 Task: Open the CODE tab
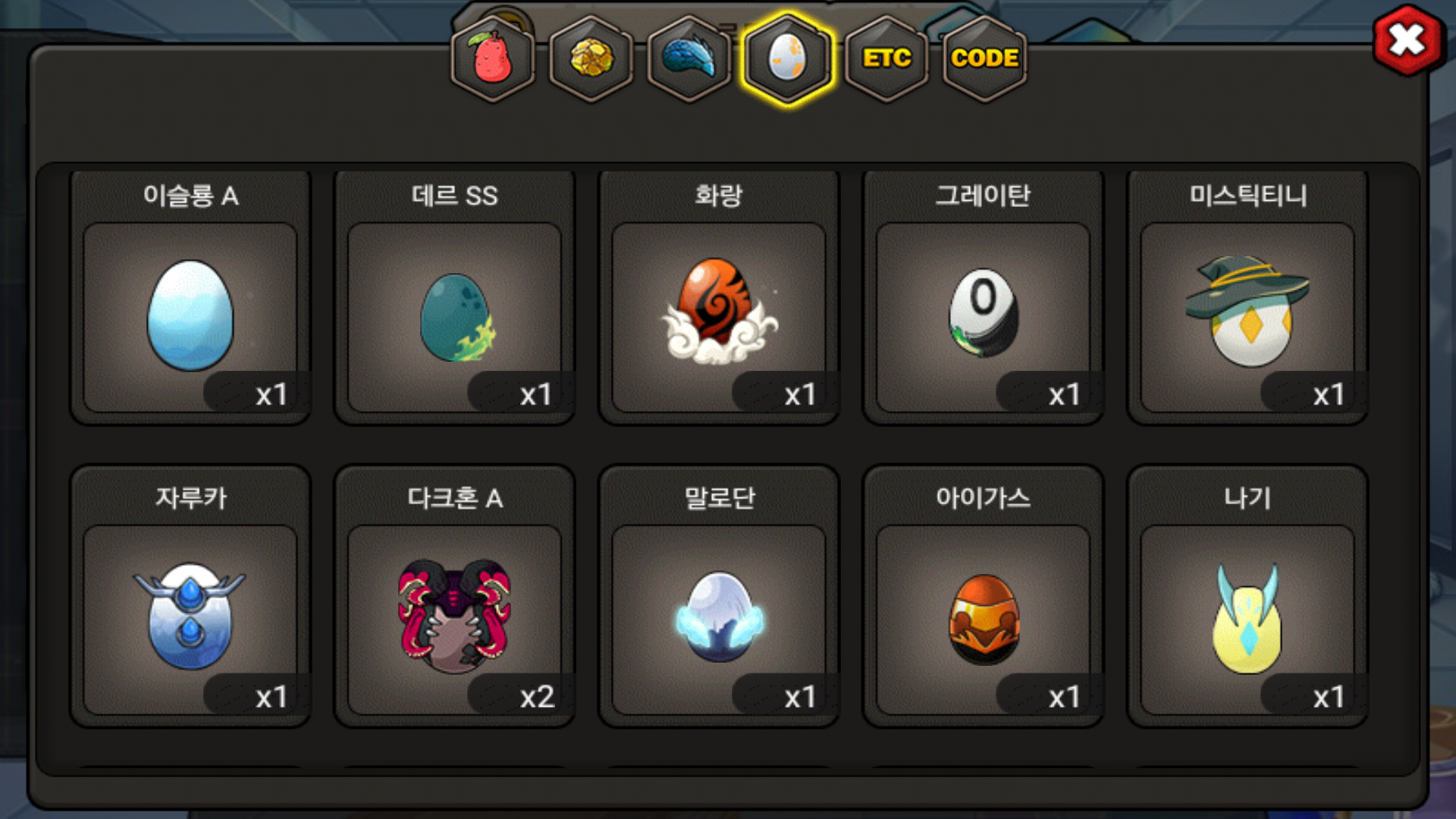pyautogui.click(x=984, y=58)
